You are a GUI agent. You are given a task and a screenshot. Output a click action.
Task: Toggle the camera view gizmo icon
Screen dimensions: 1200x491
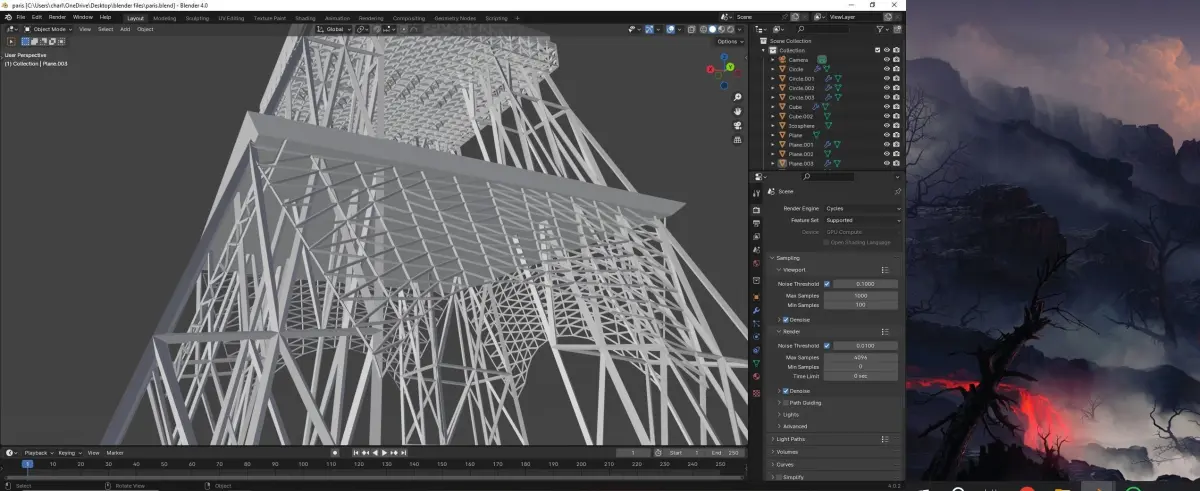point(738,125)
